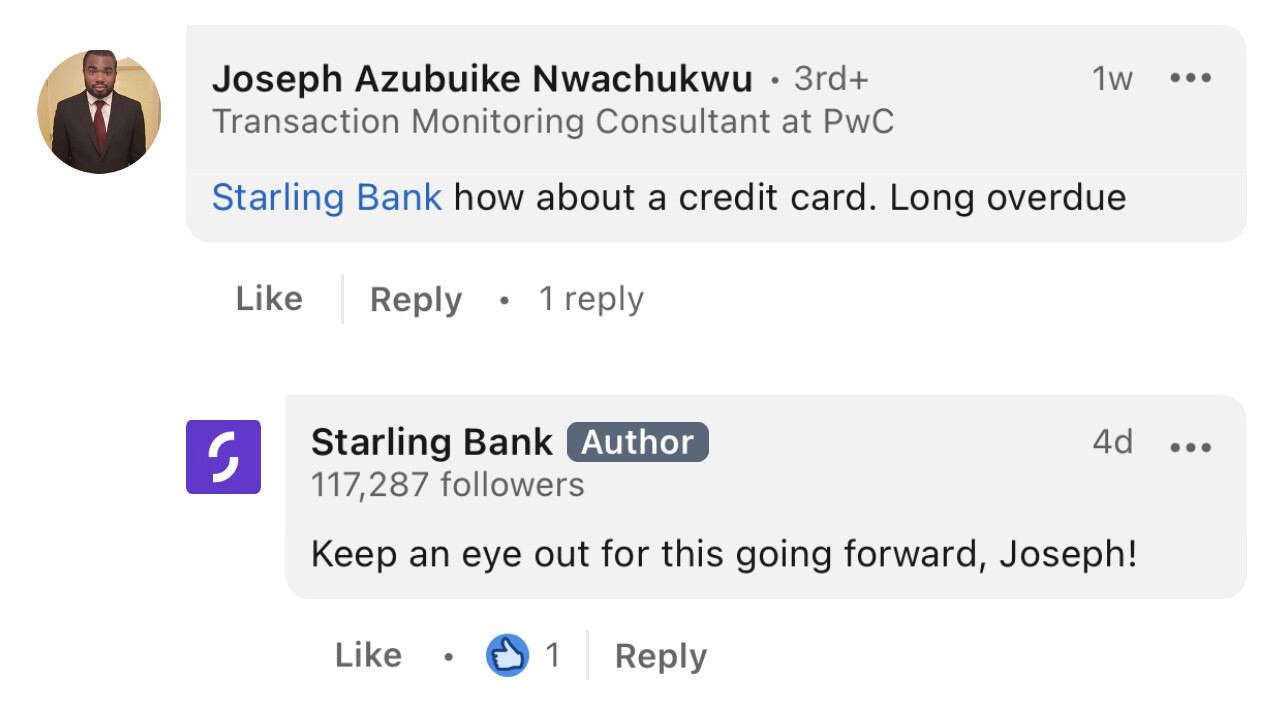Open Joseph's profile photo

(x=99, y=112)
